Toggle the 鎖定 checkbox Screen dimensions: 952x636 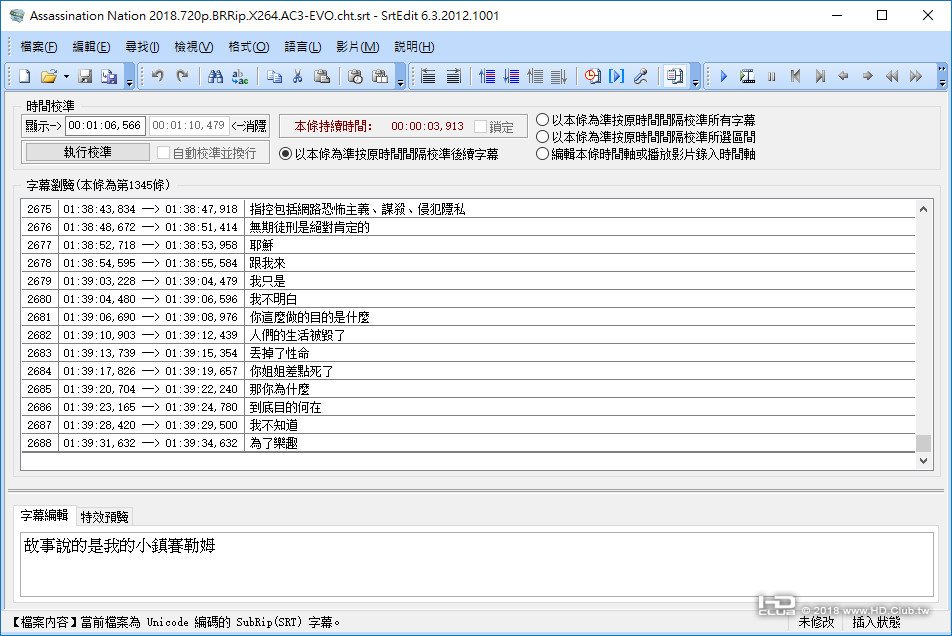click(480, 127)
